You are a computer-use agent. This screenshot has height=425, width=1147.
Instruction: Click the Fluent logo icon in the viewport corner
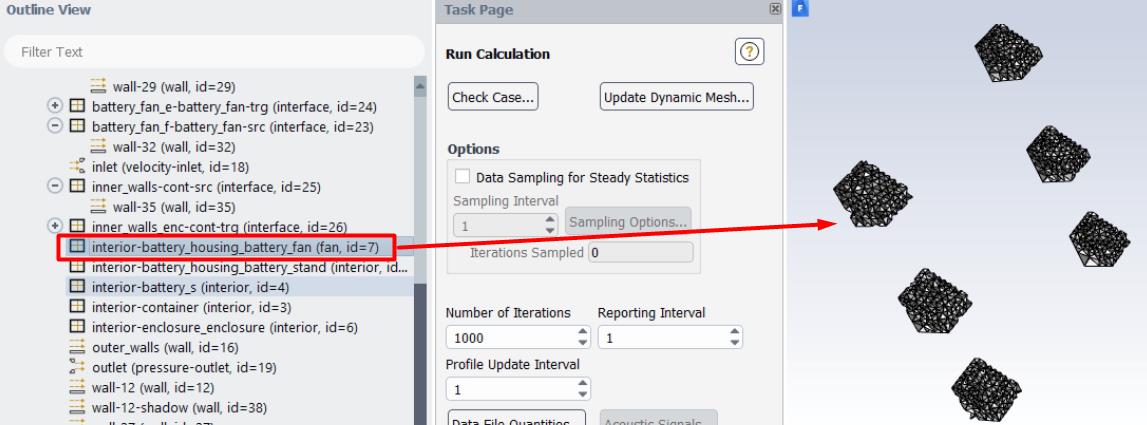[x=800, y=9]
